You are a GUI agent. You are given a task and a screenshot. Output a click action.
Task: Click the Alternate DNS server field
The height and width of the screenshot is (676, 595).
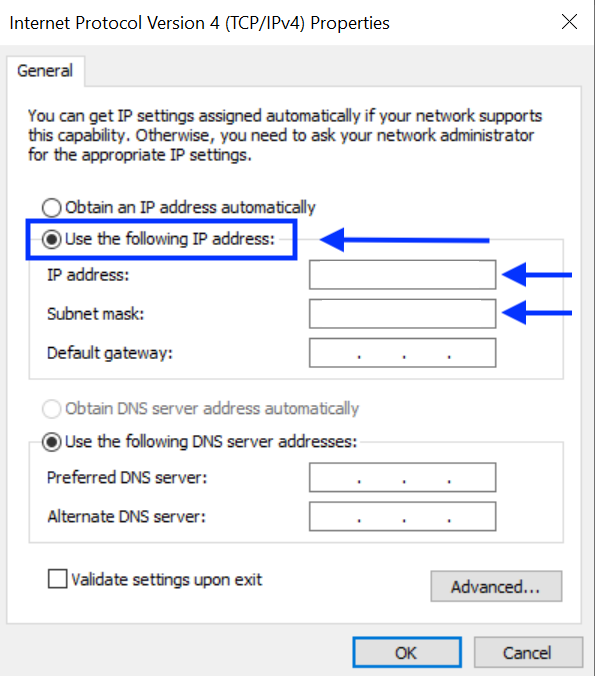402,516
